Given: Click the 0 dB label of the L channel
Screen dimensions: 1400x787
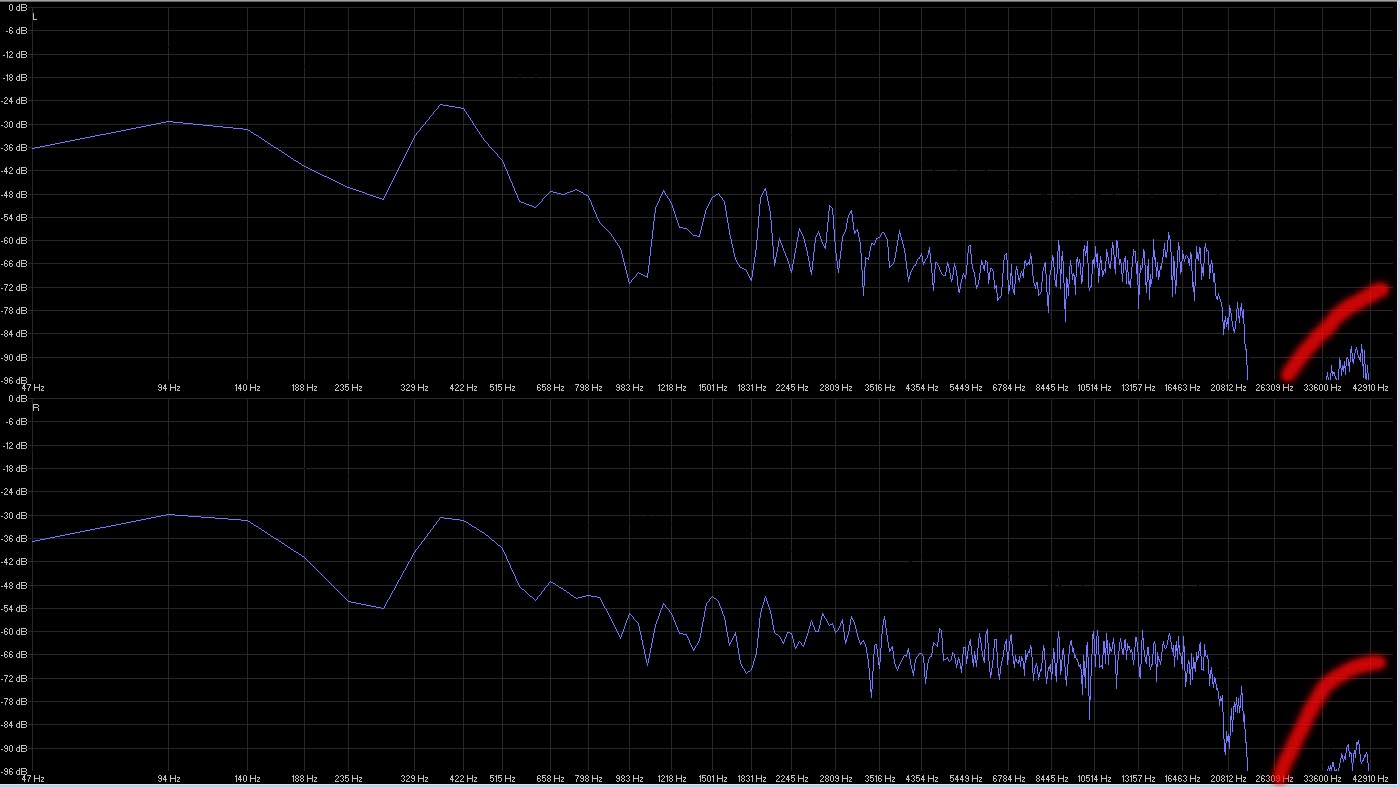Looking at the screenshot, I should click(x=17, y=7).
